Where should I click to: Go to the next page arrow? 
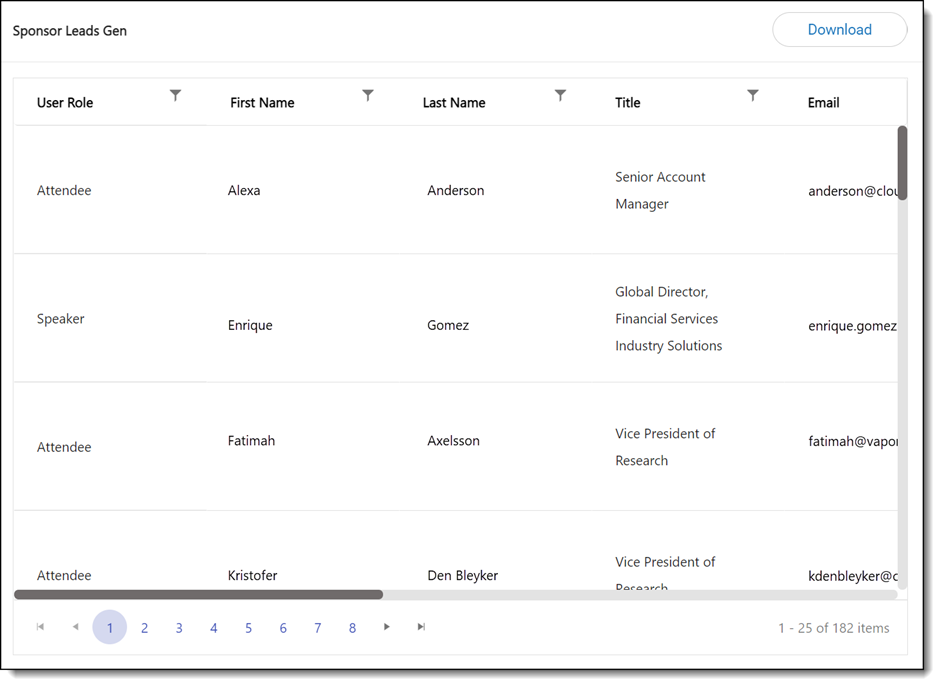tap(387, 627)
